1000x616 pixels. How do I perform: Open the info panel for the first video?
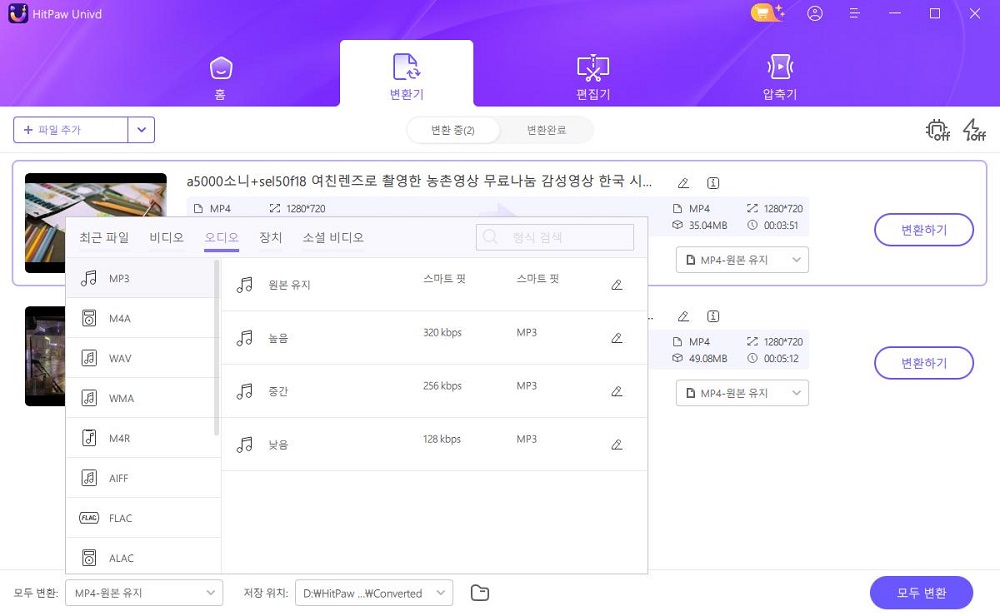tap(712, 183)
